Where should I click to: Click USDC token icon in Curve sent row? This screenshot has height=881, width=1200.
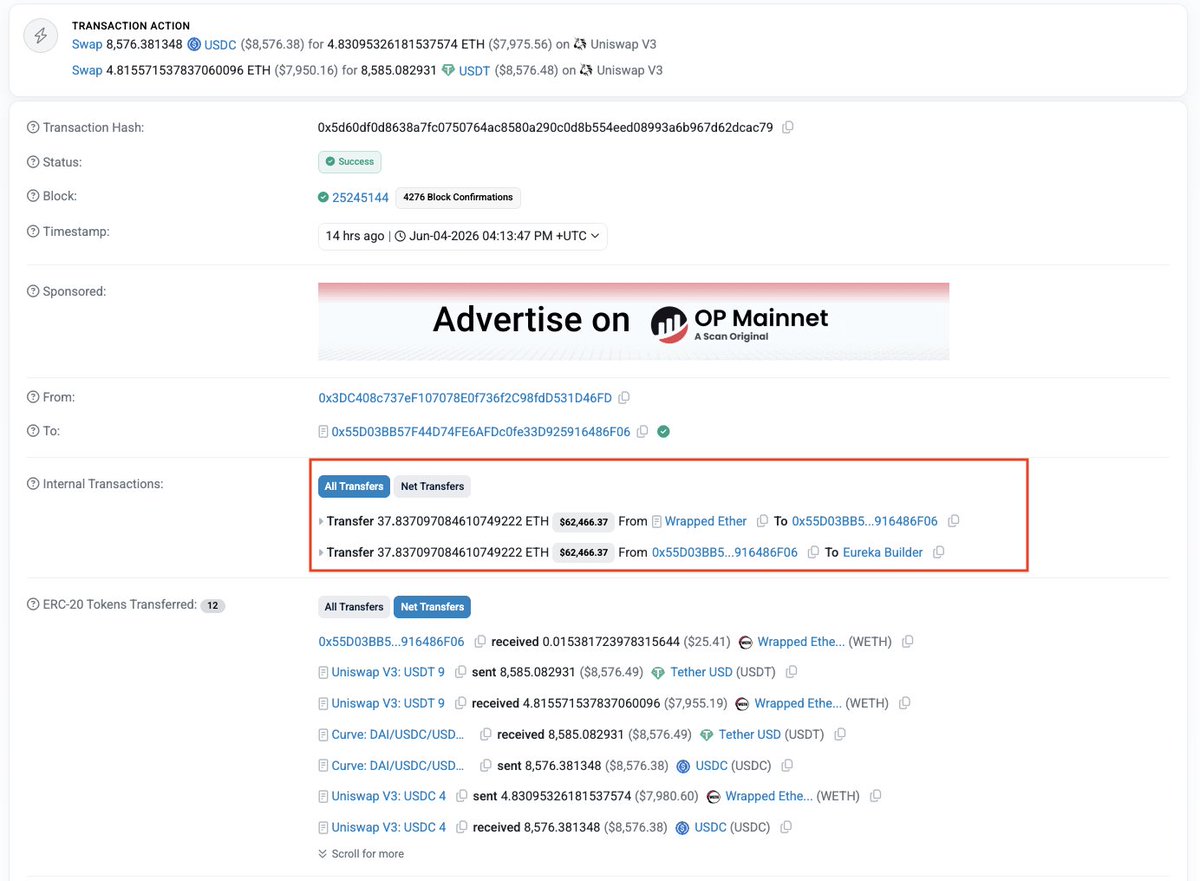683,766
